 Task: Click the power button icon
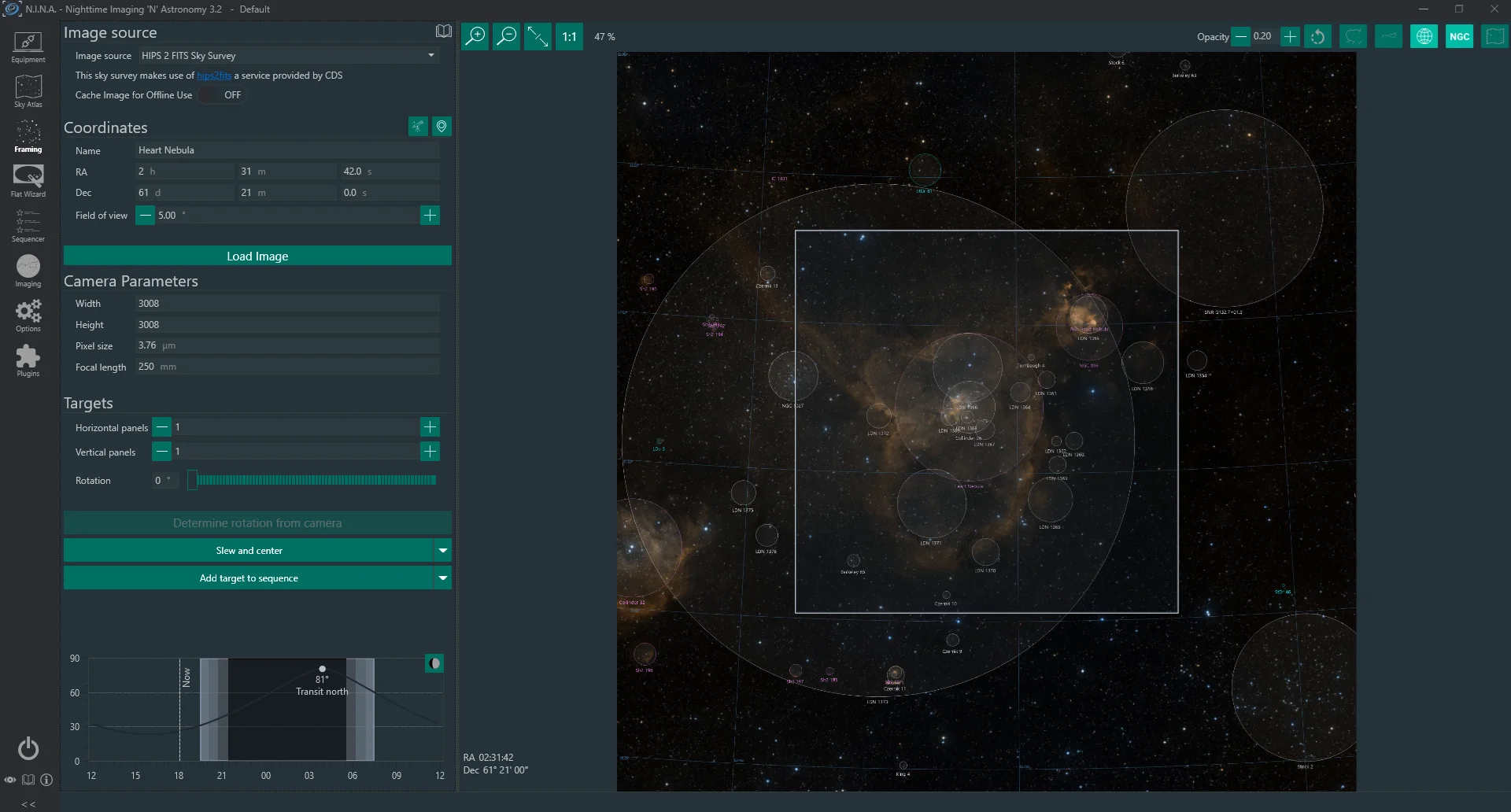click(x=28, y=748)
